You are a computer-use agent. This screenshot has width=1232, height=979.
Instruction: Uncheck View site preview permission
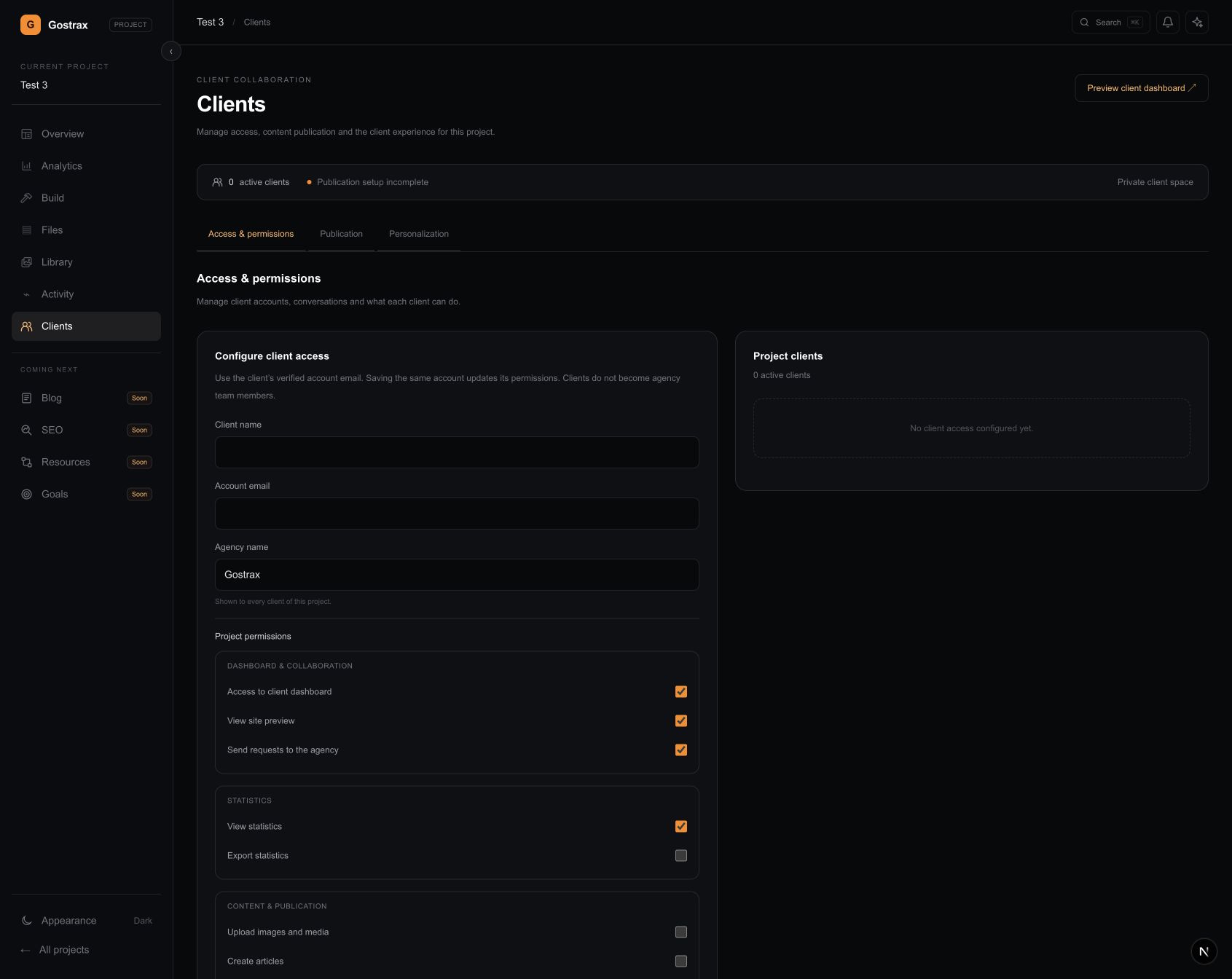[681, 721]
